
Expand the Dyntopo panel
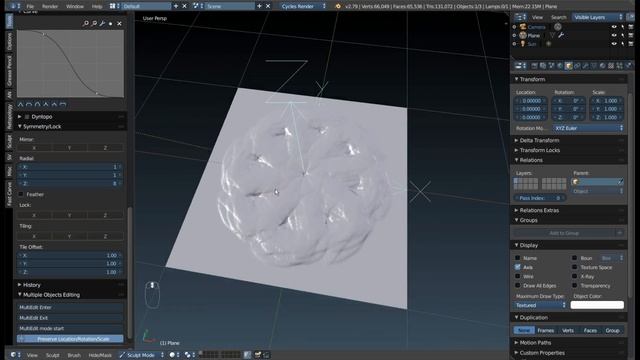tap(20, 116)
